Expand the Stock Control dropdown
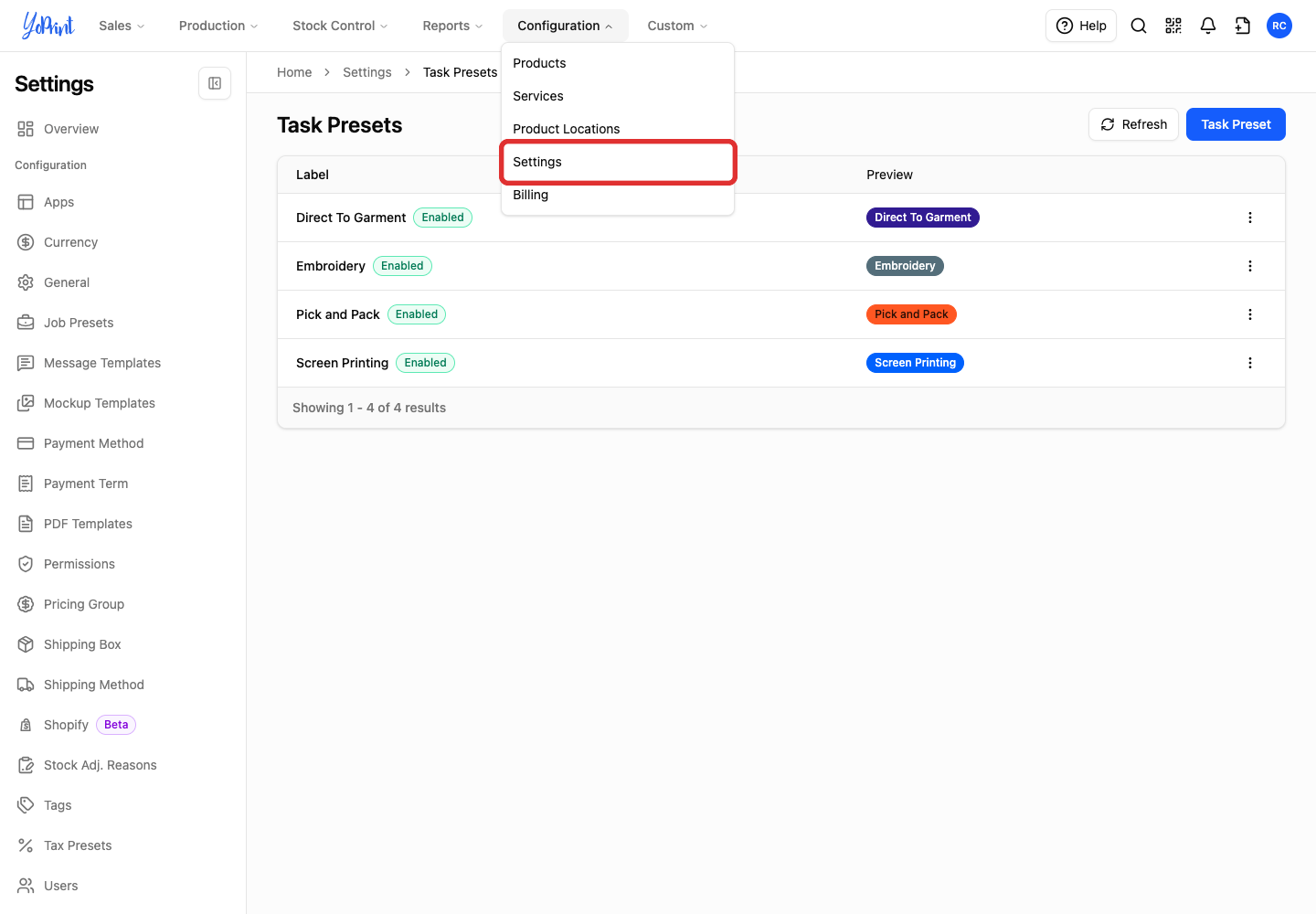1316x914 pixels. (x=340, y=26)
